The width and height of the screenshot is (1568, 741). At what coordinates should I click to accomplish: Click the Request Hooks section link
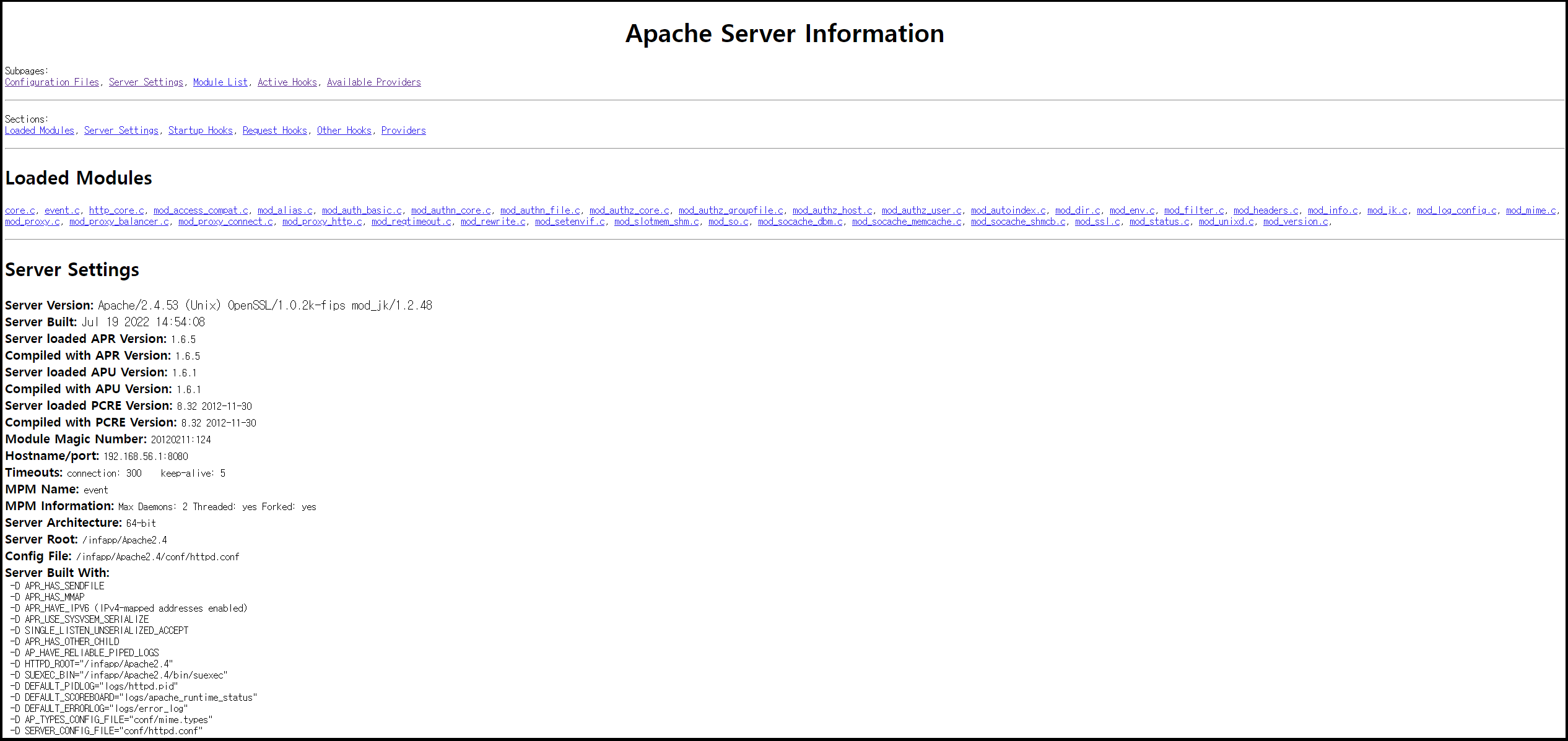pyautogui.click(x=274, y=131)
